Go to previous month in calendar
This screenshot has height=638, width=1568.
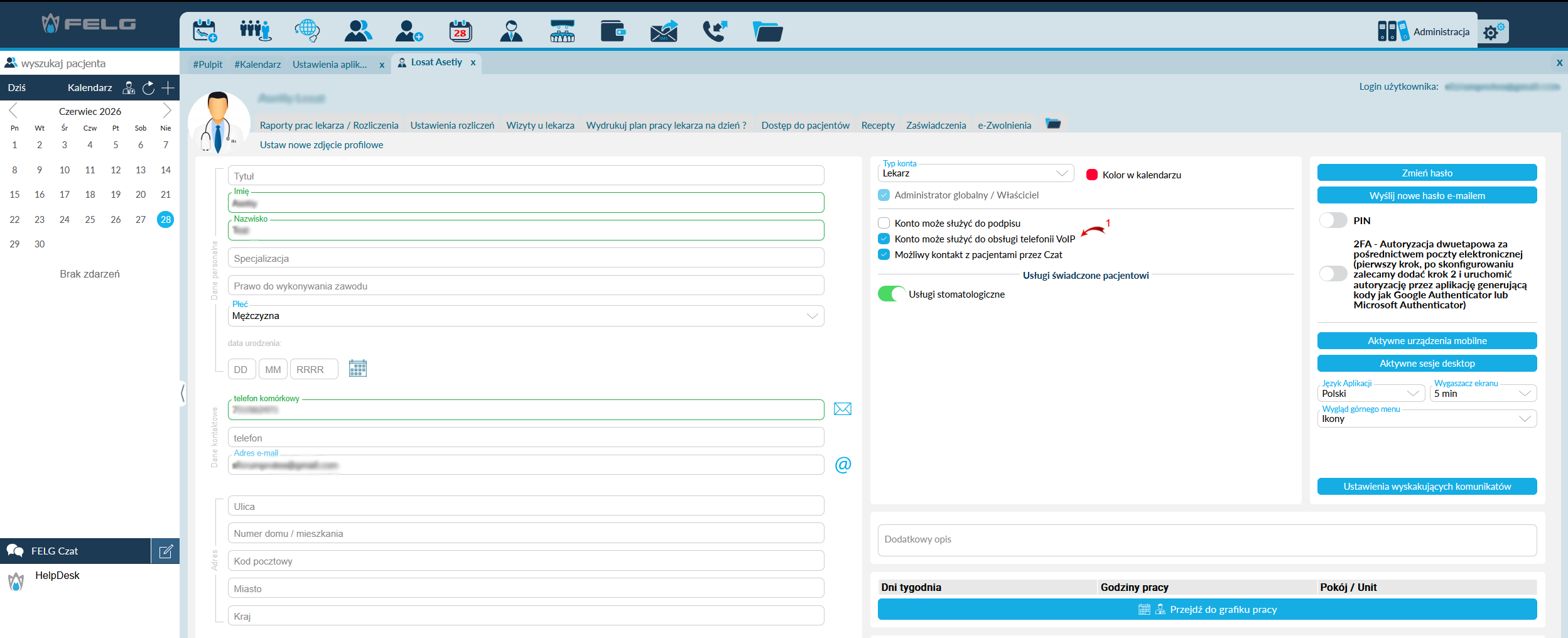13,111
